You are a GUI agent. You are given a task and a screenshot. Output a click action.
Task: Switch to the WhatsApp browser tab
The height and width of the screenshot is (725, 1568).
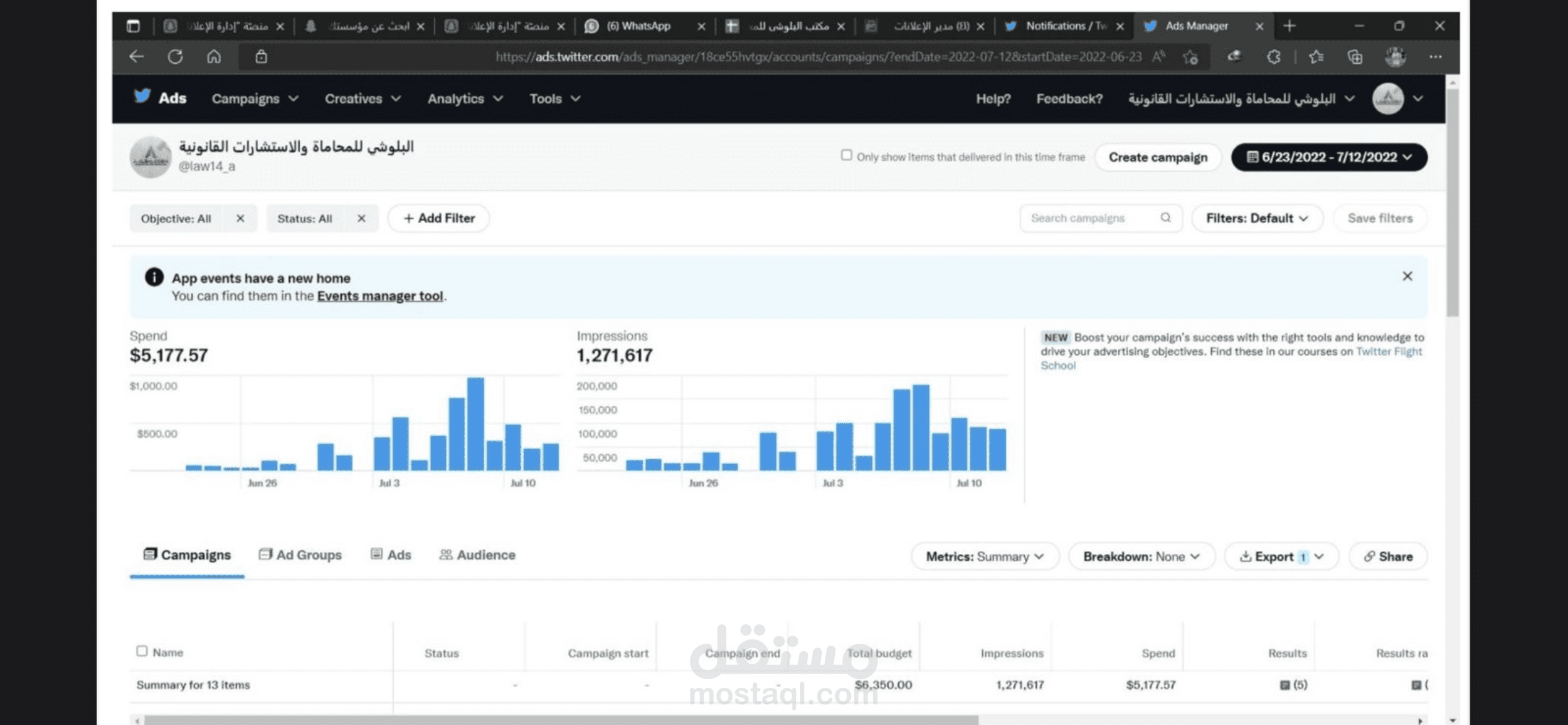[638, 26]
